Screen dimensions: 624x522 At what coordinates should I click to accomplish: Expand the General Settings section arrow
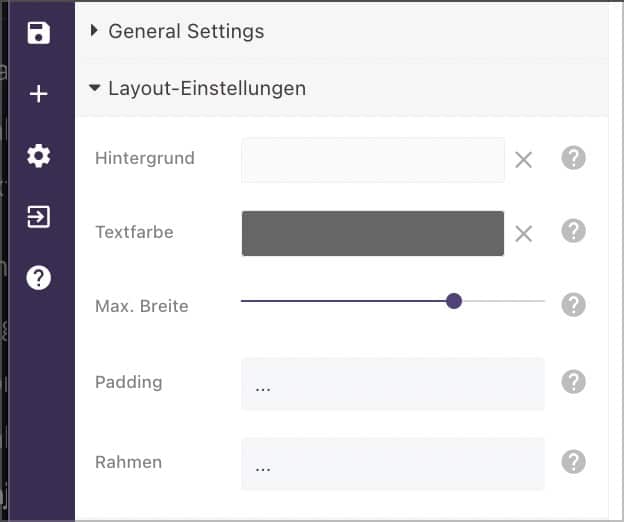94,31
